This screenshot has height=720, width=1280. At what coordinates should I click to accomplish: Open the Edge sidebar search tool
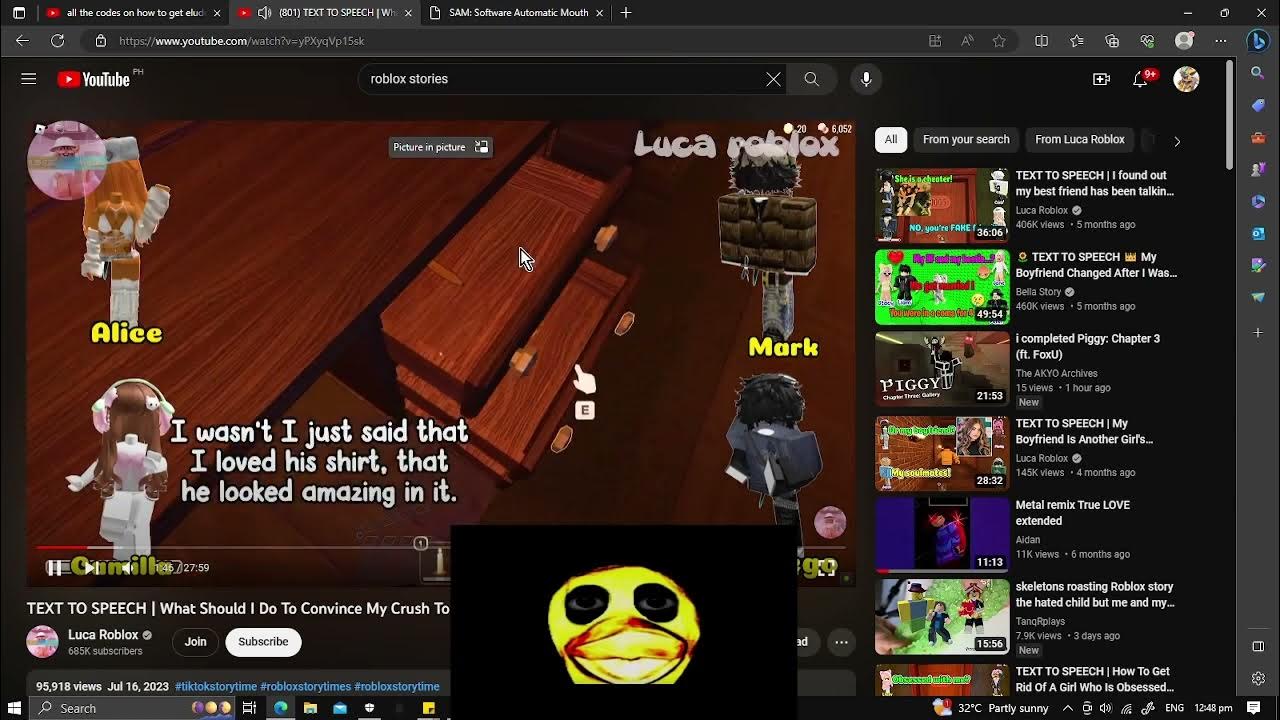(x=1258, y=73)
